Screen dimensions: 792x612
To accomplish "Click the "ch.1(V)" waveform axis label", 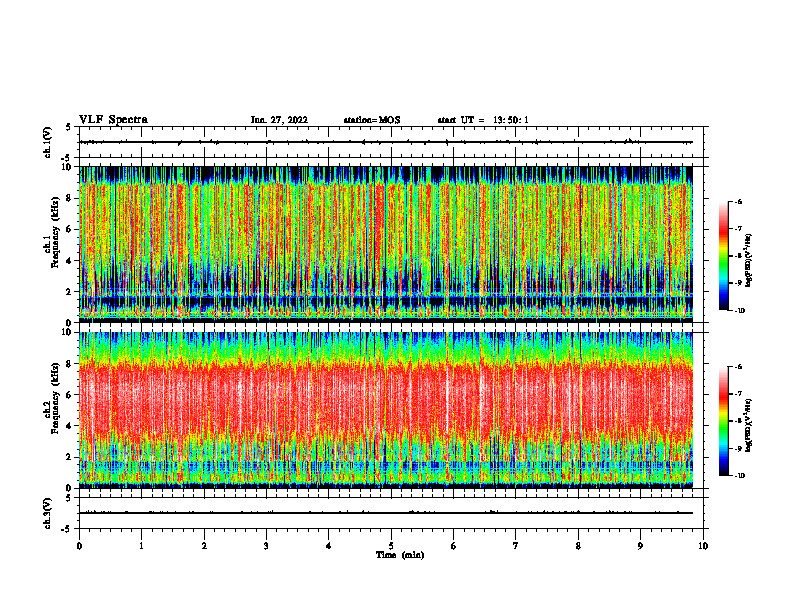I will pyautogui.click(x=48, y=142).
